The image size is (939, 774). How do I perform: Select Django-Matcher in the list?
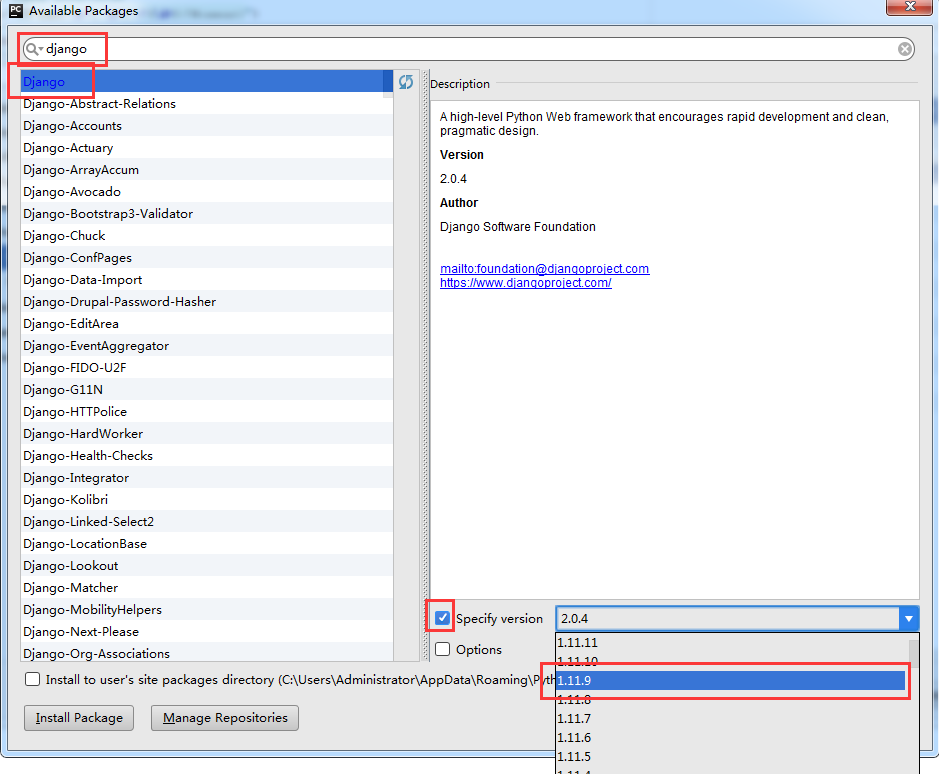207,588
